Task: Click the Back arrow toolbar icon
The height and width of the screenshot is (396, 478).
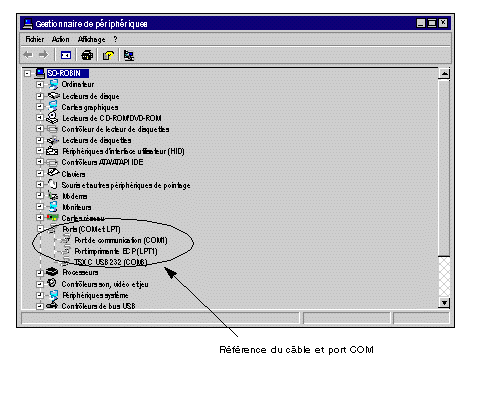Action: click(28, 55)
